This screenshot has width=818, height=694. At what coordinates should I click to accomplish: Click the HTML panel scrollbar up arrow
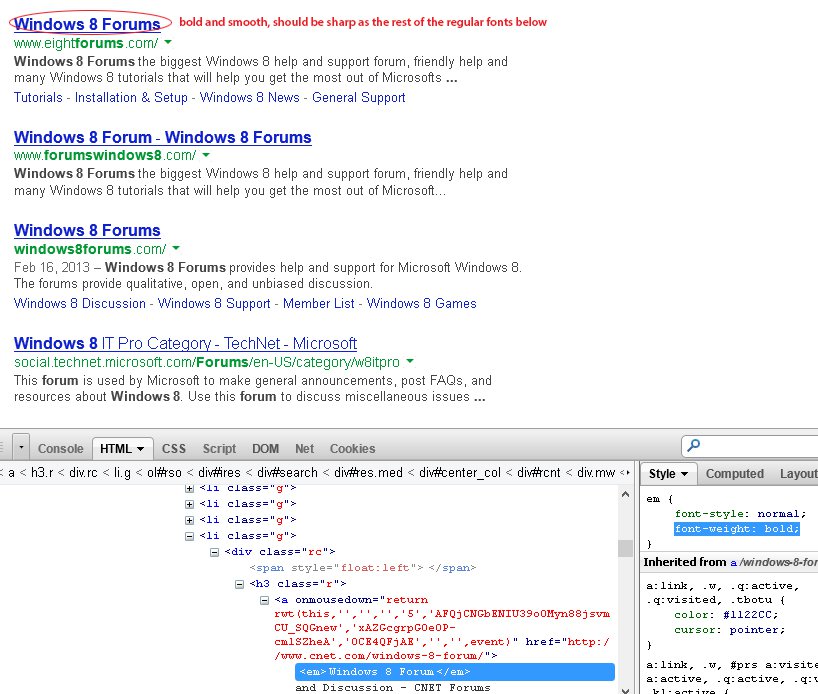click(x=625, y=494)
